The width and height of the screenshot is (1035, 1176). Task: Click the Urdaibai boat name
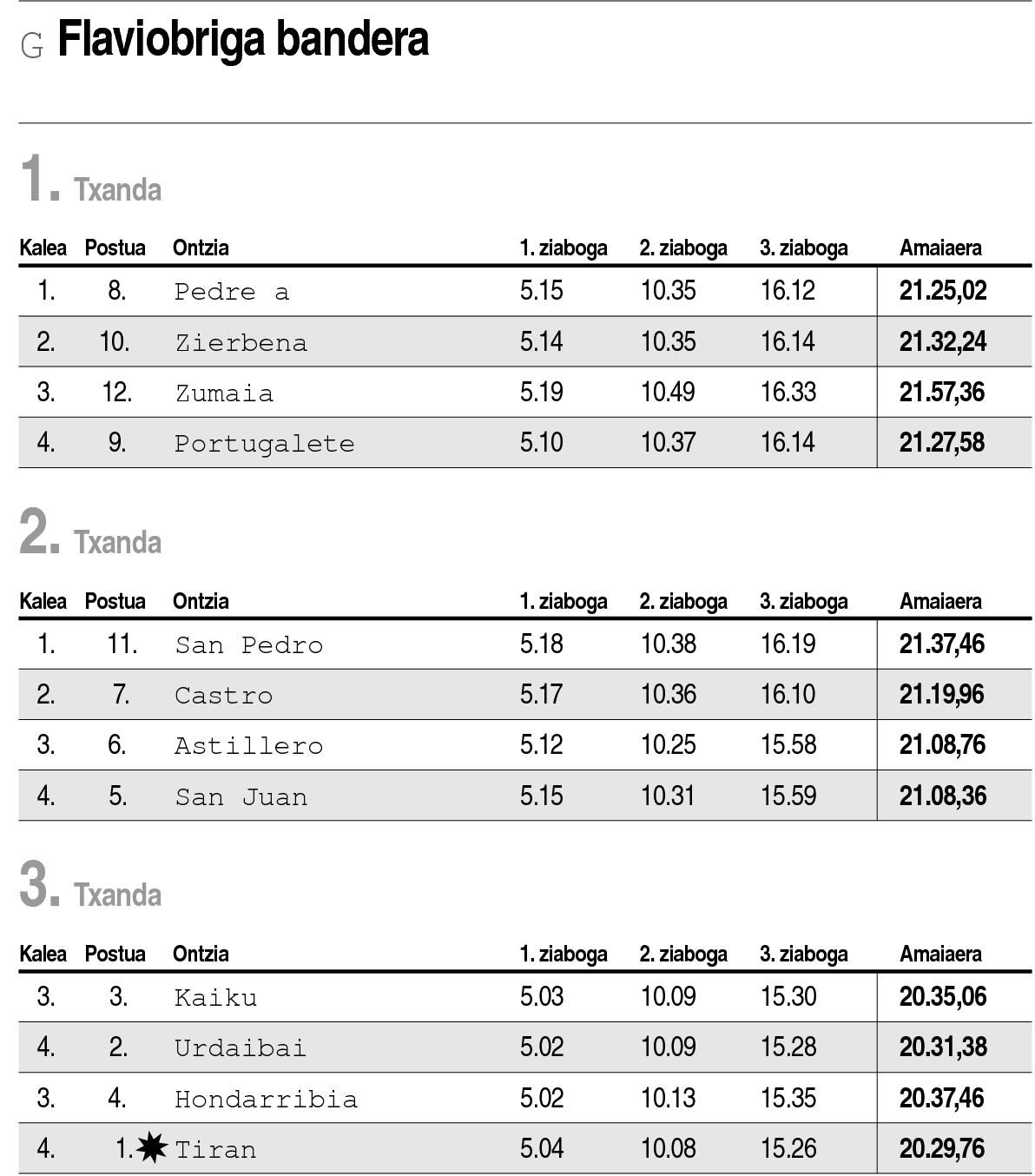pyautogui.click(x=241, y=1047)
